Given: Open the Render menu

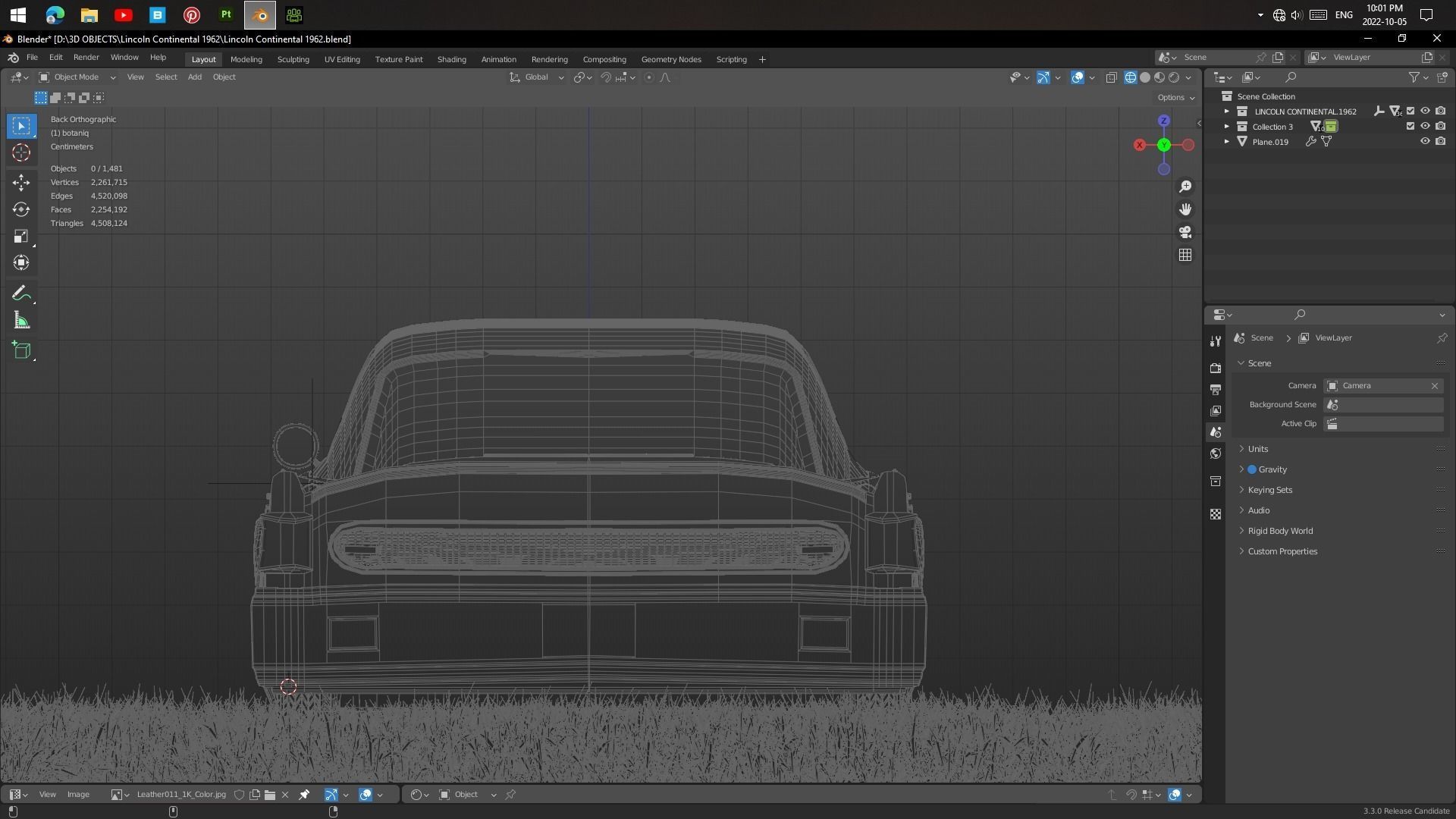Looking at the screenshot, I should [86, 58].
